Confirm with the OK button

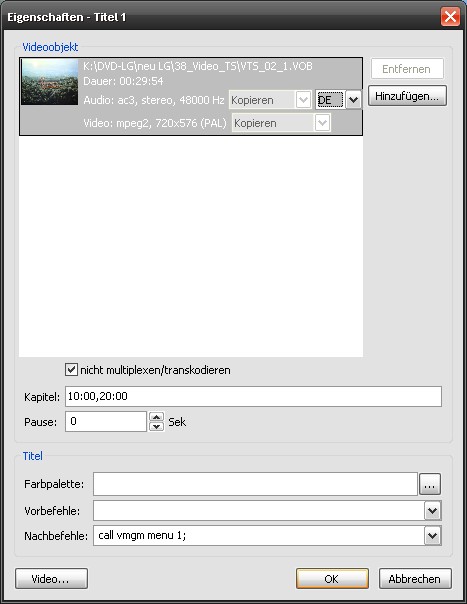click(x=332, y=579)
